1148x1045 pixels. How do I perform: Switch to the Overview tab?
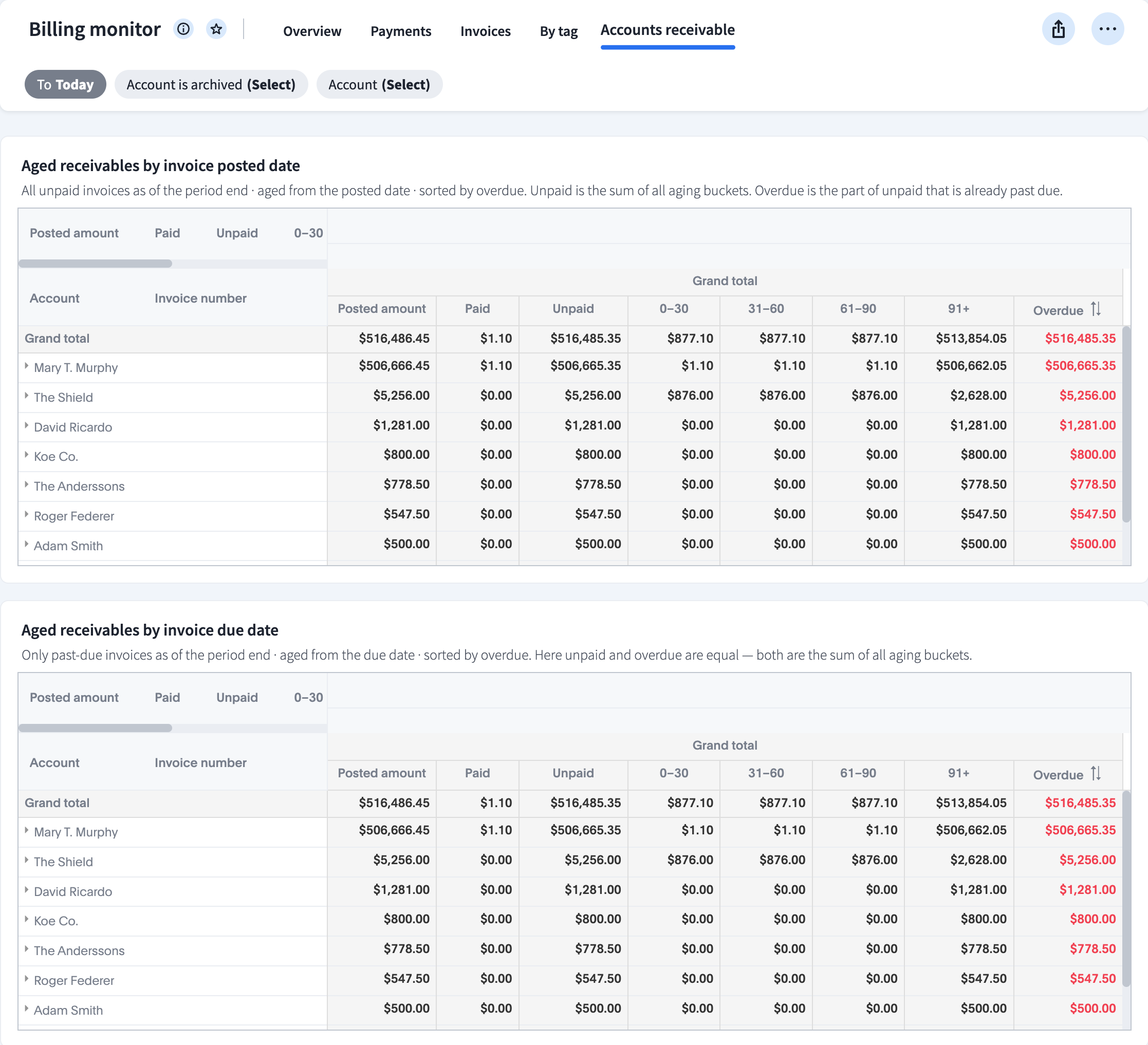pyautogui.click(x=312, y=31)
